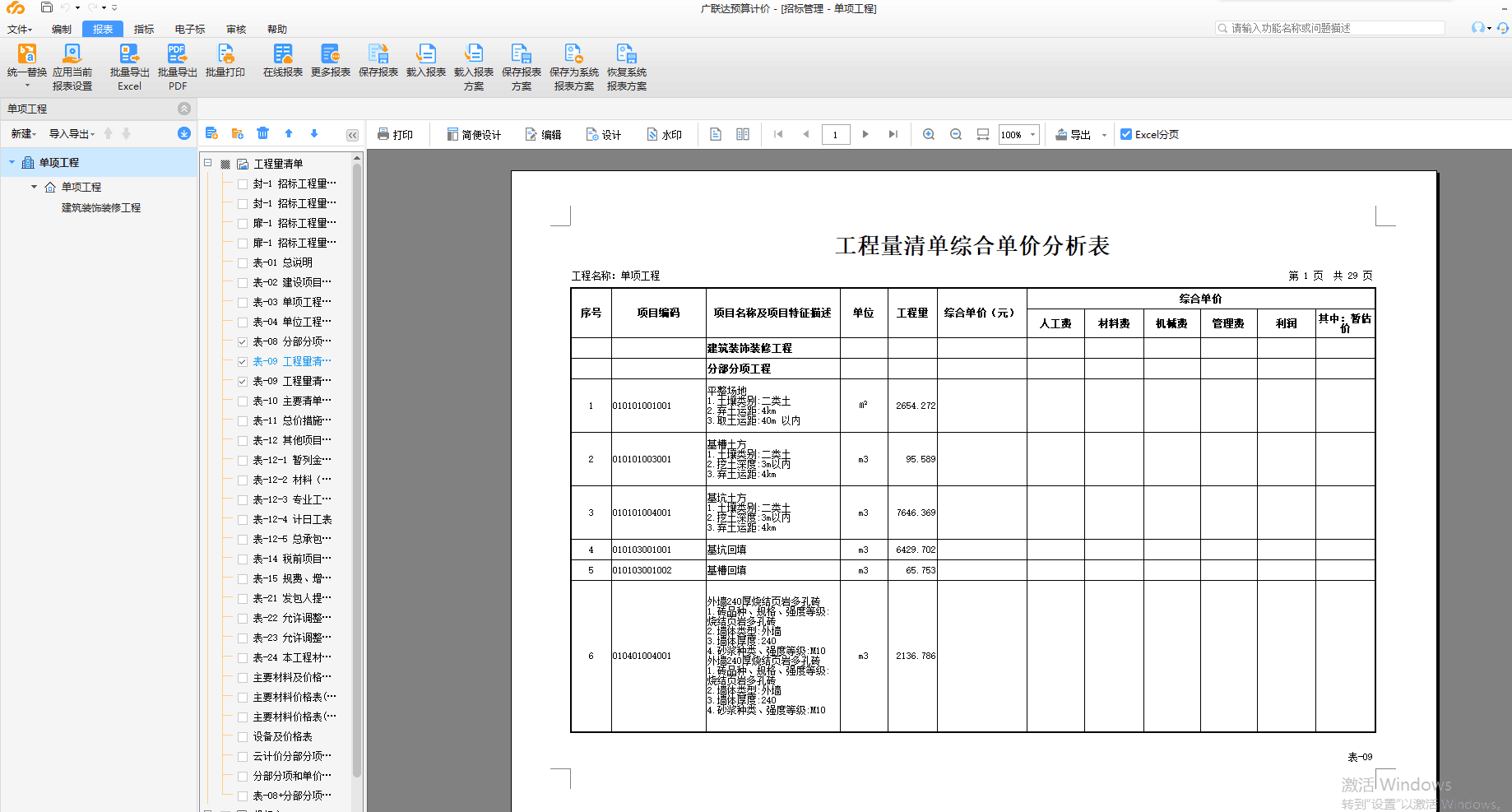1512x812 pixels.
Task: Click 保存报表方案 icon
Action: [x=522, y=55]
